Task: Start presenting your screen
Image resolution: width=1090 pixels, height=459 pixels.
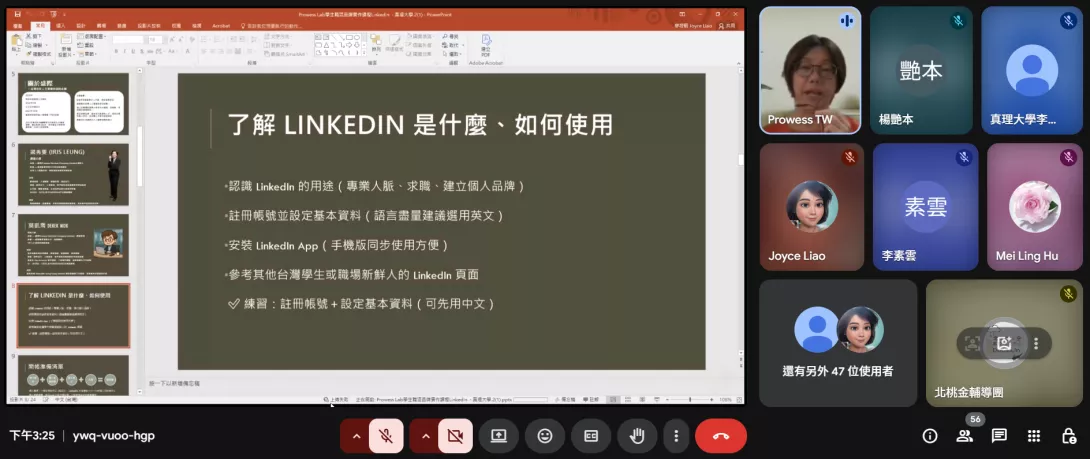Action: point(499,436)
